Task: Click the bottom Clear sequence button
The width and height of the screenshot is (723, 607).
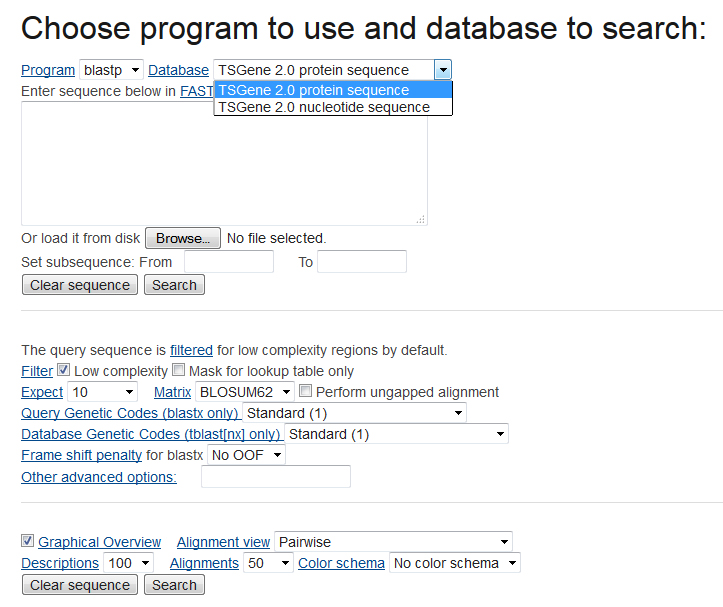Action: (x=80, y=585)
